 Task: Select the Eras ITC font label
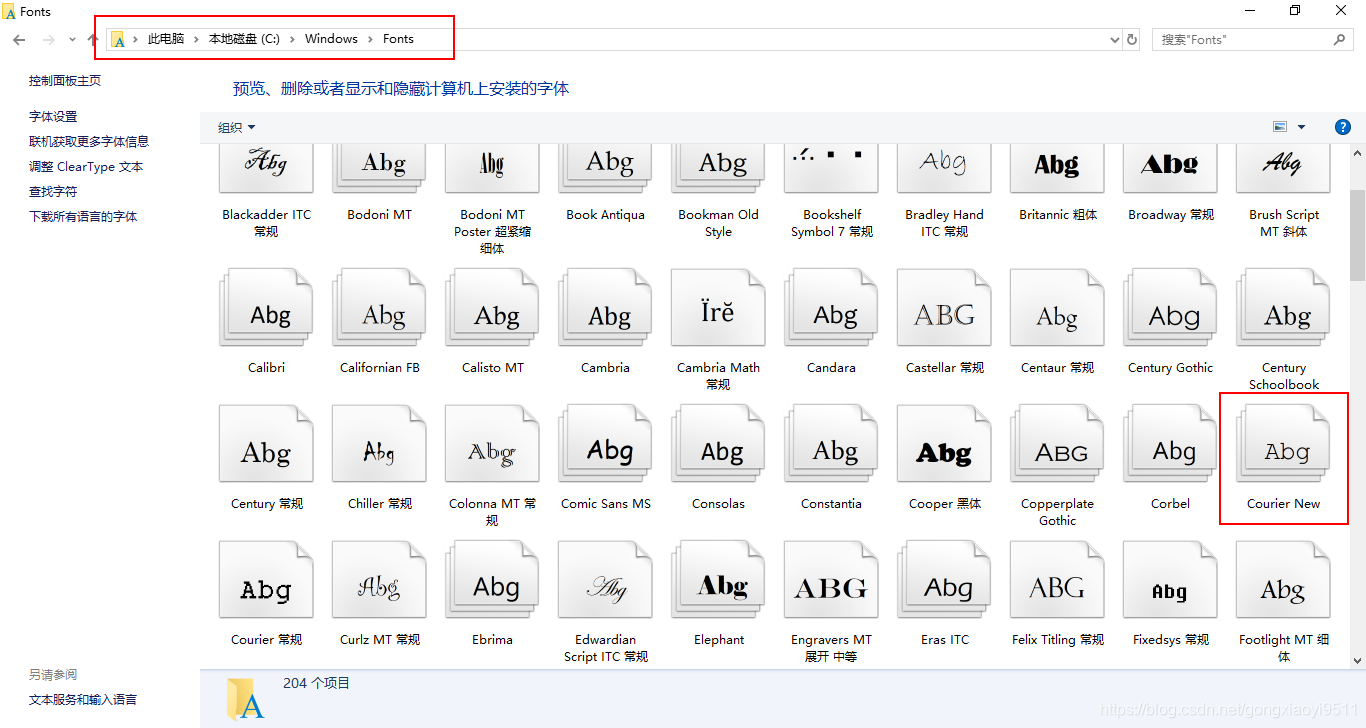pos(945,640)
